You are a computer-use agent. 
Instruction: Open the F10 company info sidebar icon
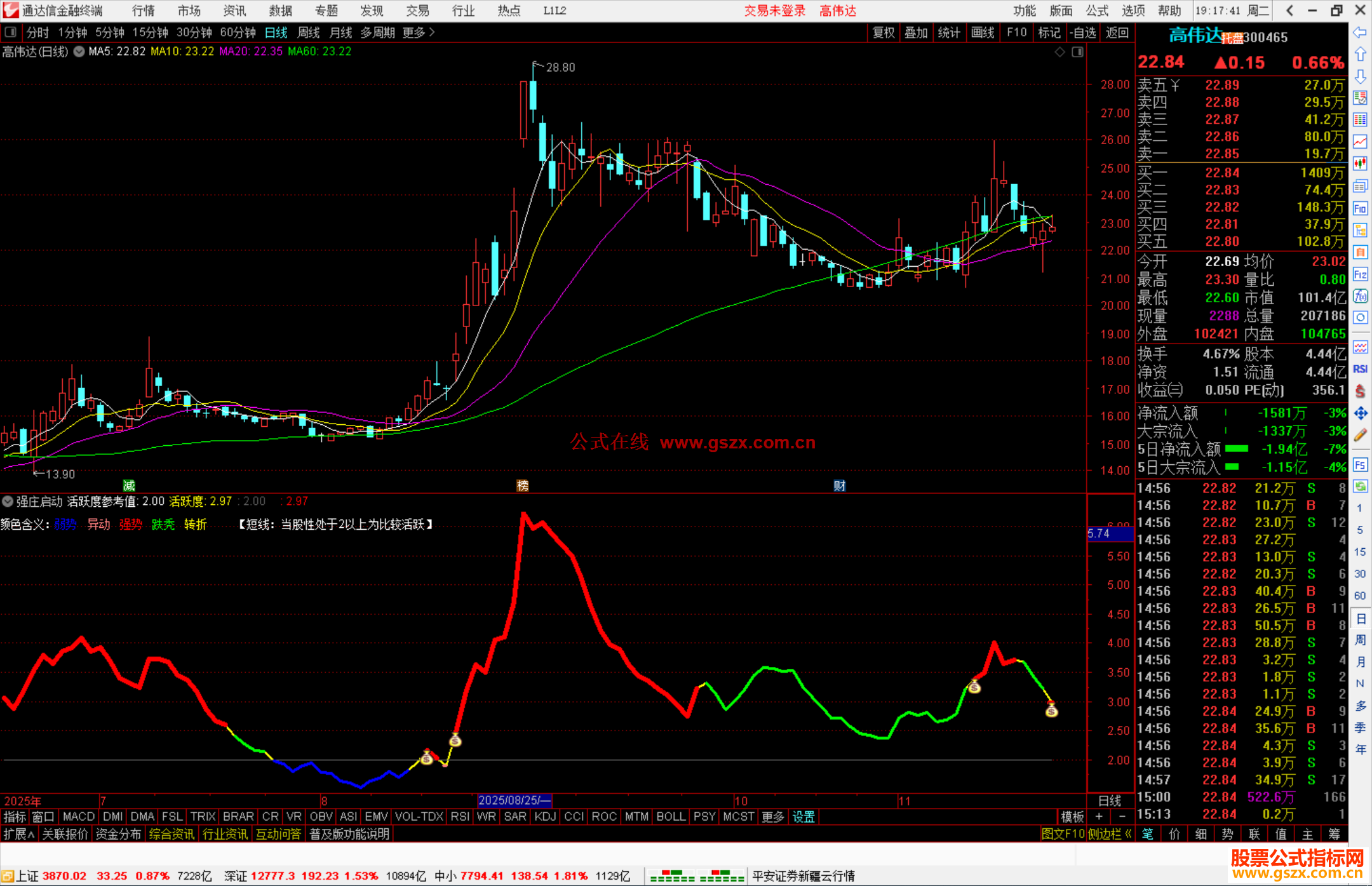(1360, 208)
